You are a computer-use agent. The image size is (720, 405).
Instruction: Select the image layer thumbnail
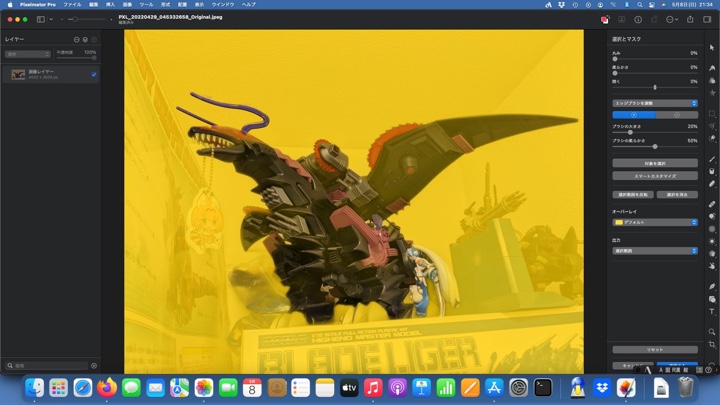pyautogui.click(x=18, y=74)
